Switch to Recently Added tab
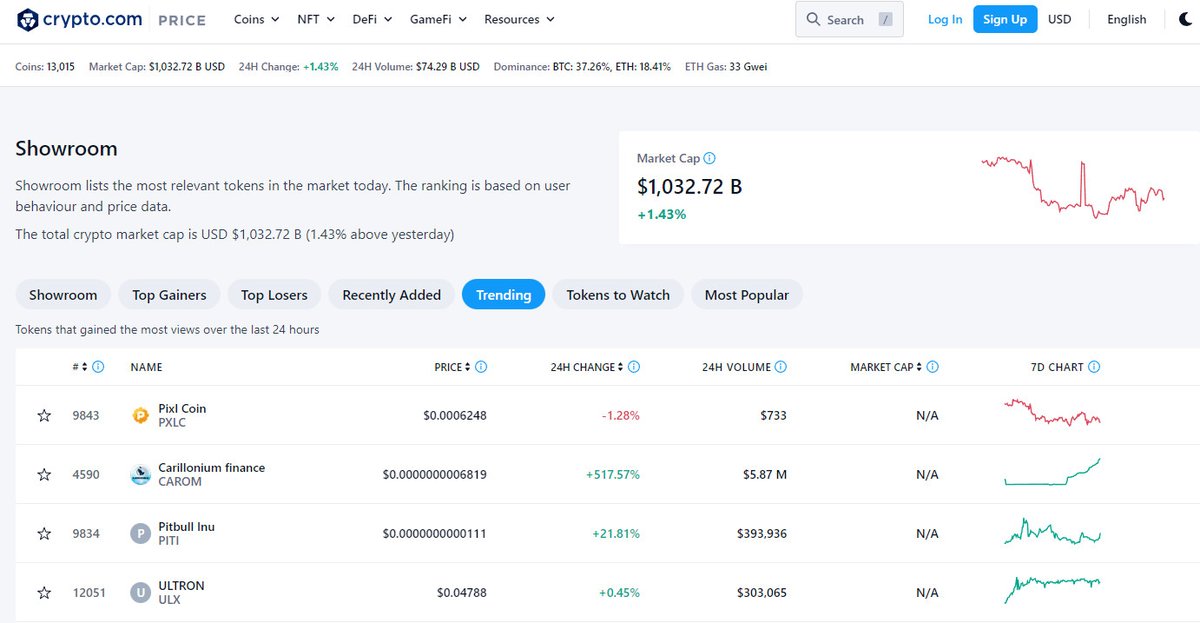1200x623 pixels. (391, 294)
